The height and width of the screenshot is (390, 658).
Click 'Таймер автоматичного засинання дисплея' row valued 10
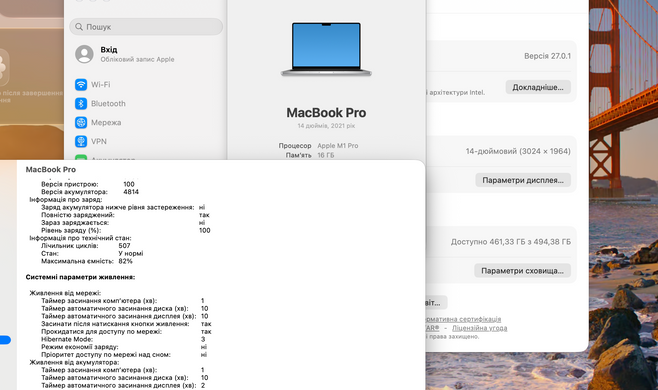(125, 316)
